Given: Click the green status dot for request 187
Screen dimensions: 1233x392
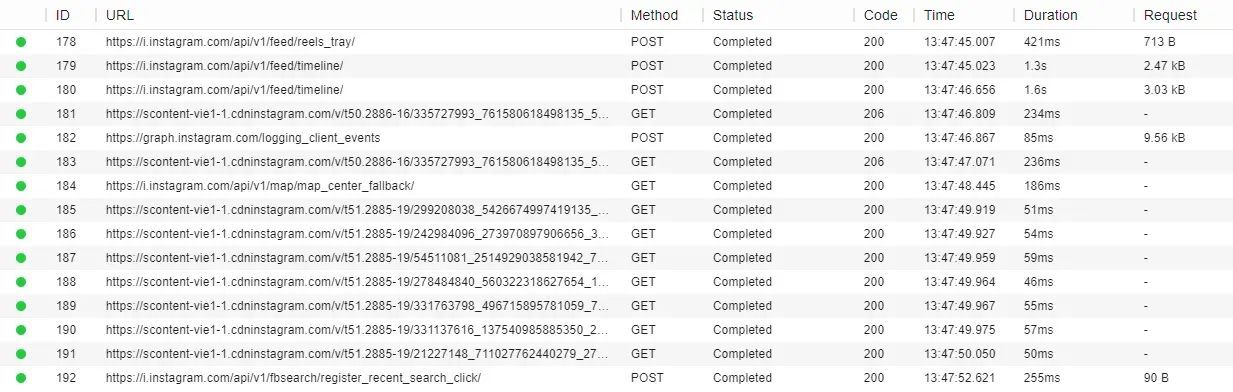Looking at the screenshot, I should (x=21, y=258).
